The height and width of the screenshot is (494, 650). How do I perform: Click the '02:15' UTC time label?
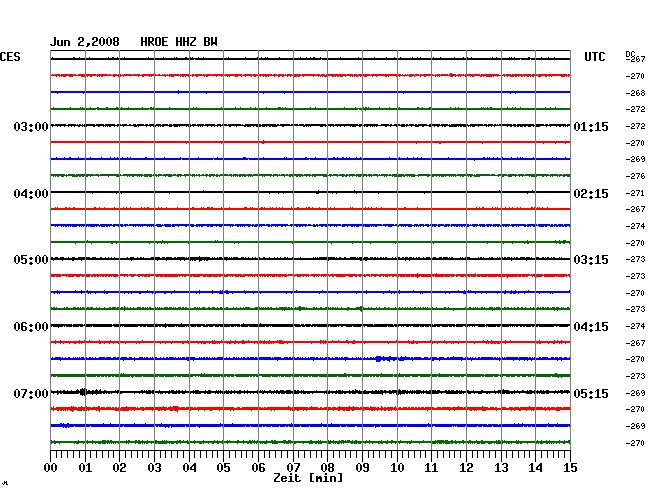coord(591,194)
